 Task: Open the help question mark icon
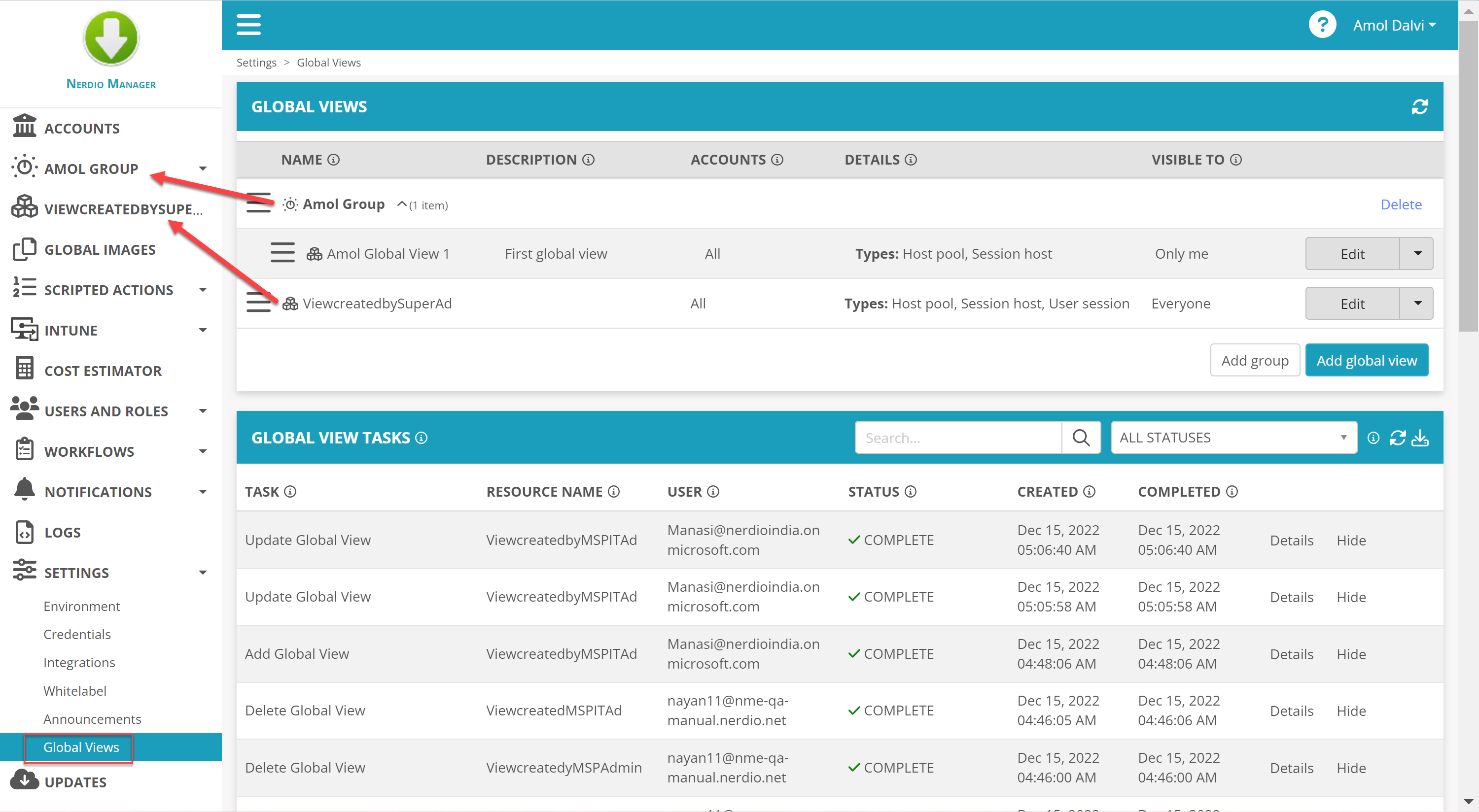[1322, 25]
